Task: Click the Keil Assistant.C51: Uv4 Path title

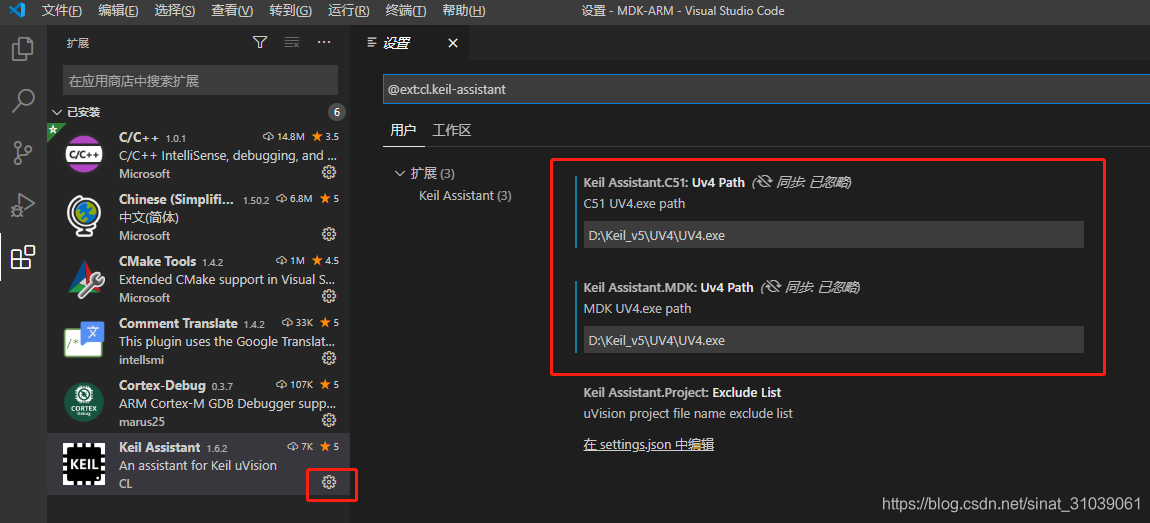Action: [x=664, y=183]
